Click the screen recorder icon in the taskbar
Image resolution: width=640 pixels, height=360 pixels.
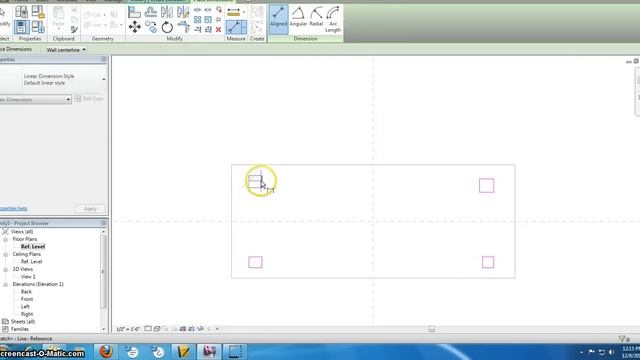(x=235, y=351)
